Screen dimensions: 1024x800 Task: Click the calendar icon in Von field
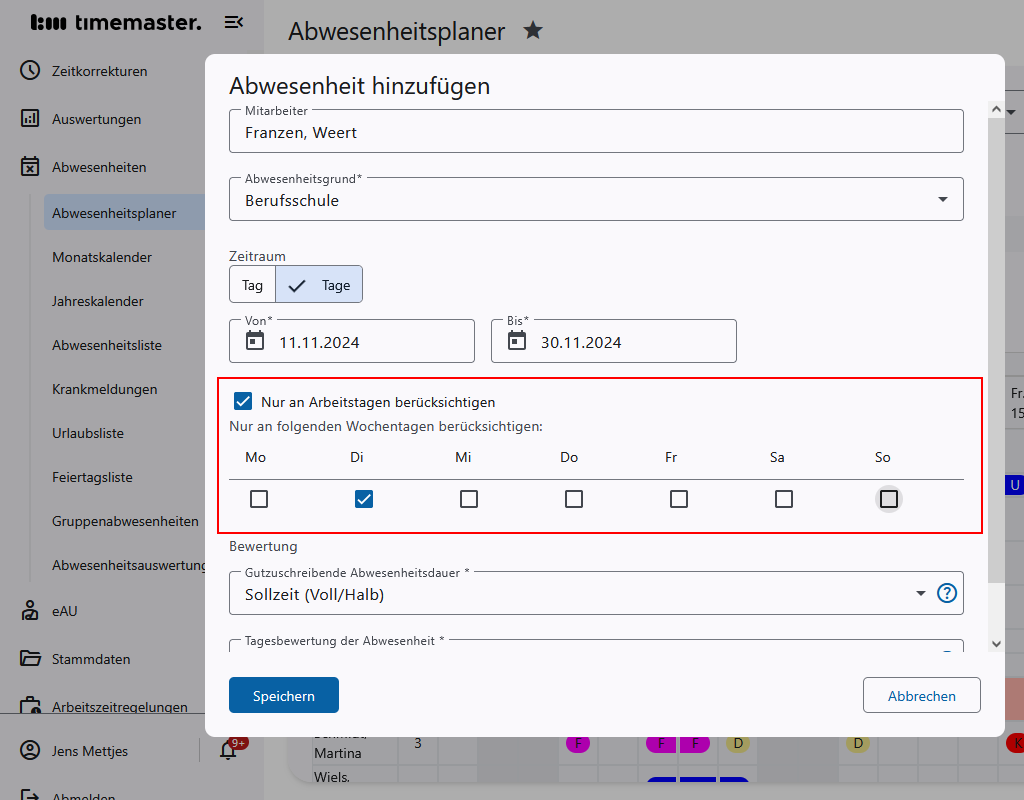click(255, 341)
